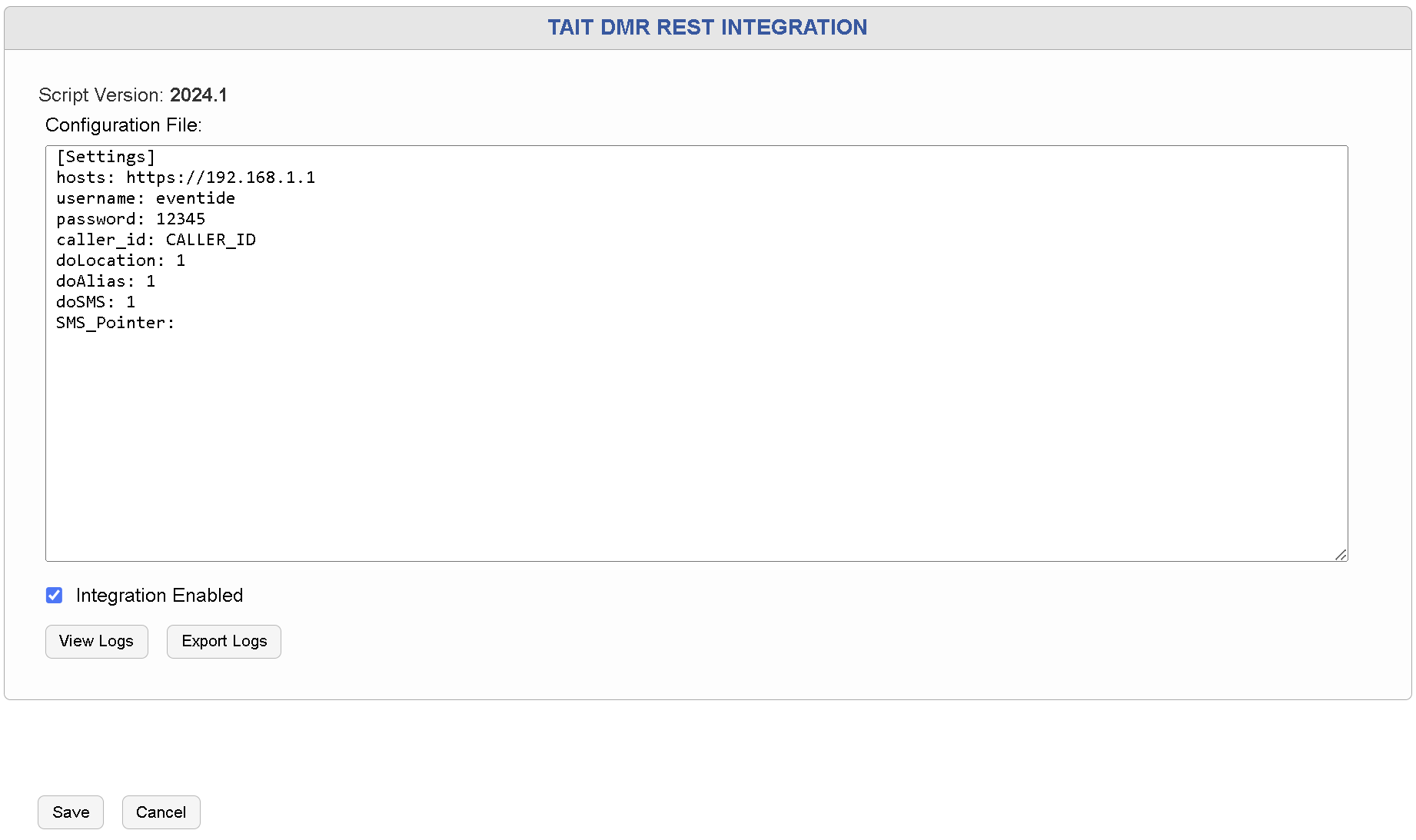Click the doAlias setting line
The width and height of the screenshot is (1416, 840).
[x=105, y=281]
